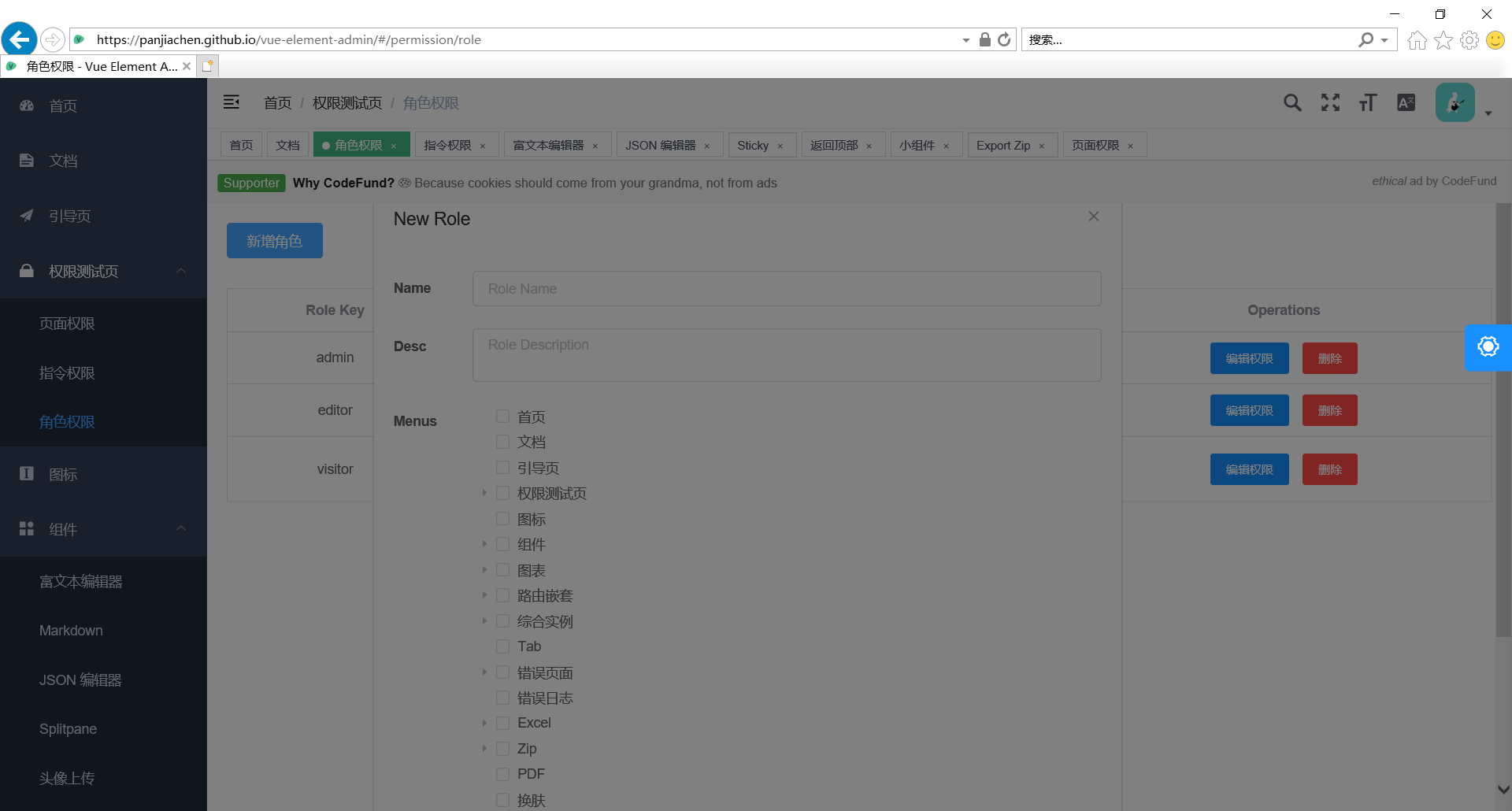This screenshot has height=811, width=1512.
Task: Click the 新增角色 button
Action: (274, 240)
